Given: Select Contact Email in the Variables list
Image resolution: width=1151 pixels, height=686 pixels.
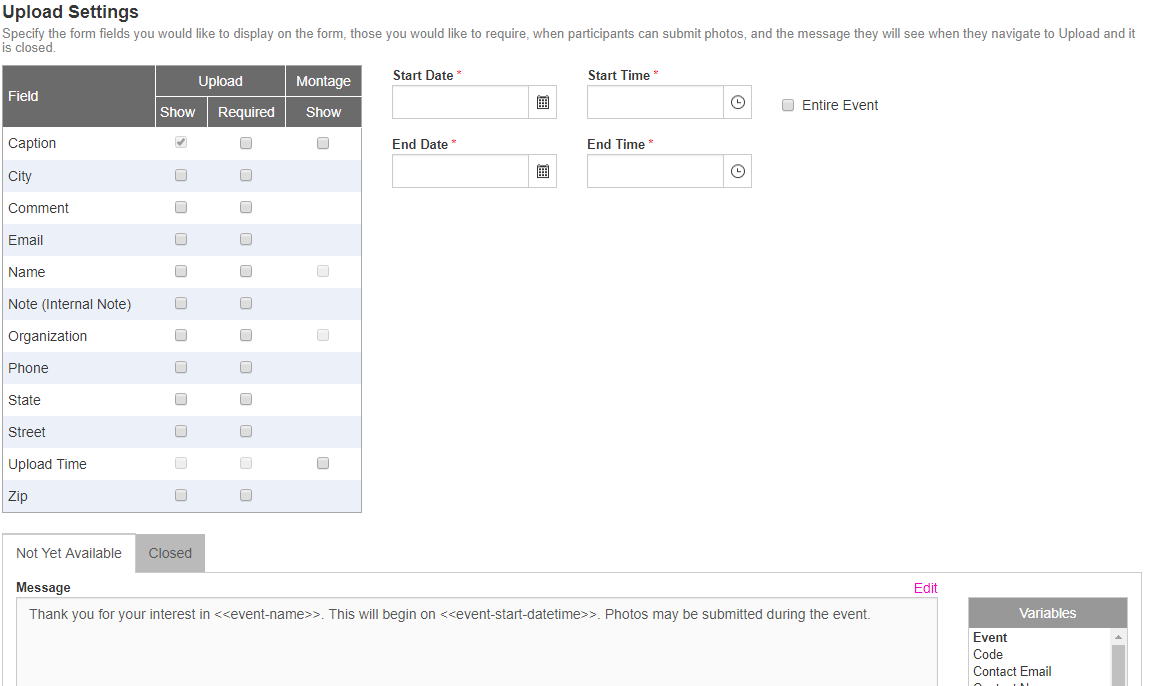Looking at the screenshot, I should 1012,671.
